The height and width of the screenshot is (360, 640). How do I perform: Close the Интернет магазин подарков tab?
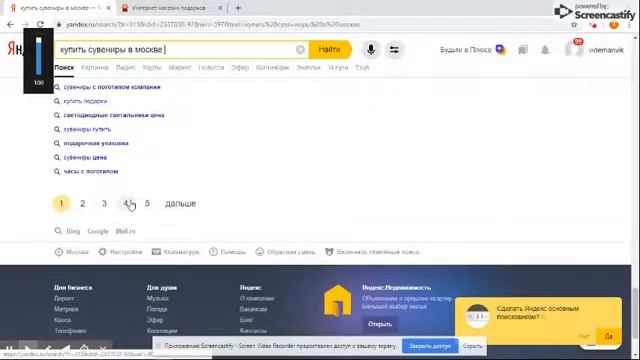(220, 8)
